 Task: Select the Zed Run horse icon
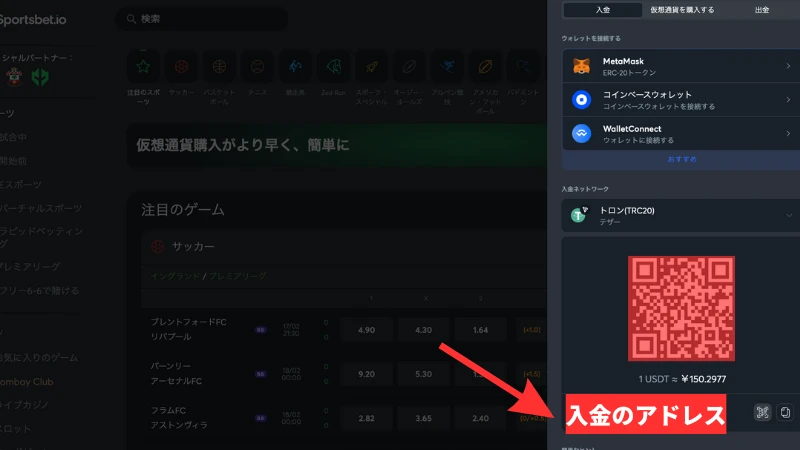pyautogui.click(x=334, y=66)
